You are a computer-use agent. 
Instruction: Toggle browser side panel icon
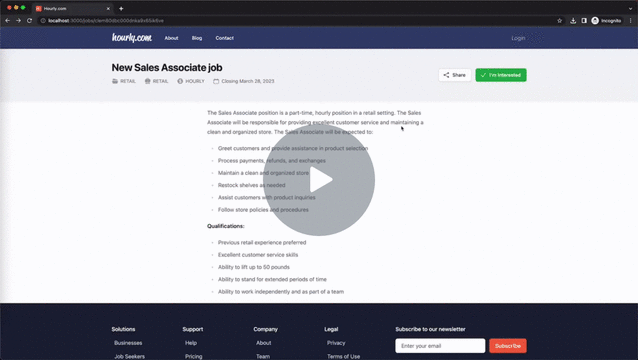(x=584, y=20)
